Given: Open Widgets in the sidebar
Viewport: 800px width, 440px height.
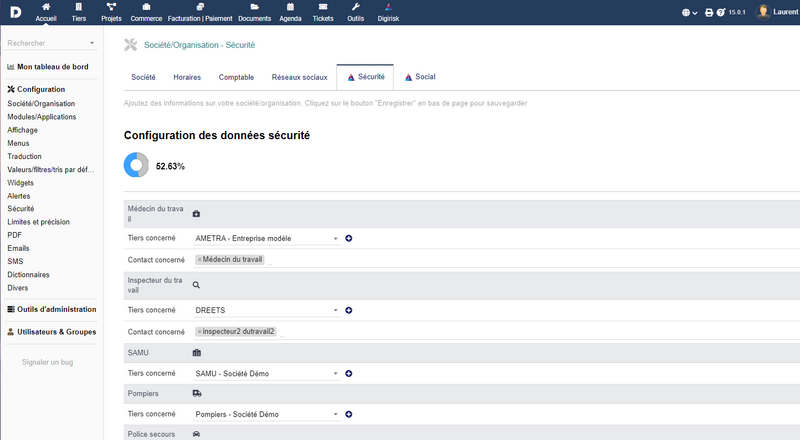Looking at the screenshot, I should click(x=20, y=183).
